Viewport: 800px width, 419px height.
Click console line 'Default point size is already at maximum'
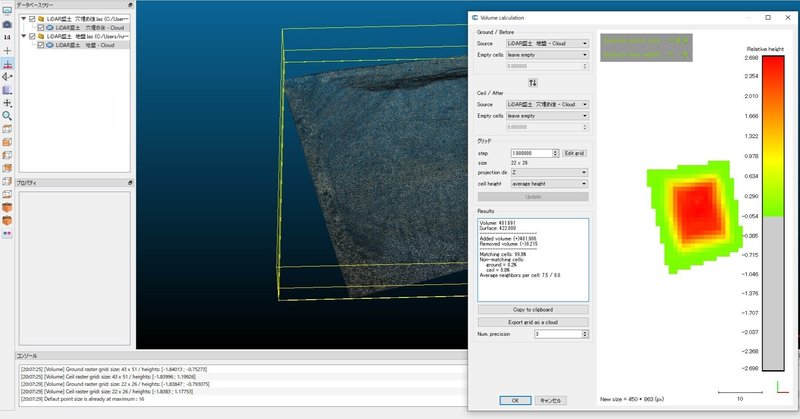(x=82, y=399)
